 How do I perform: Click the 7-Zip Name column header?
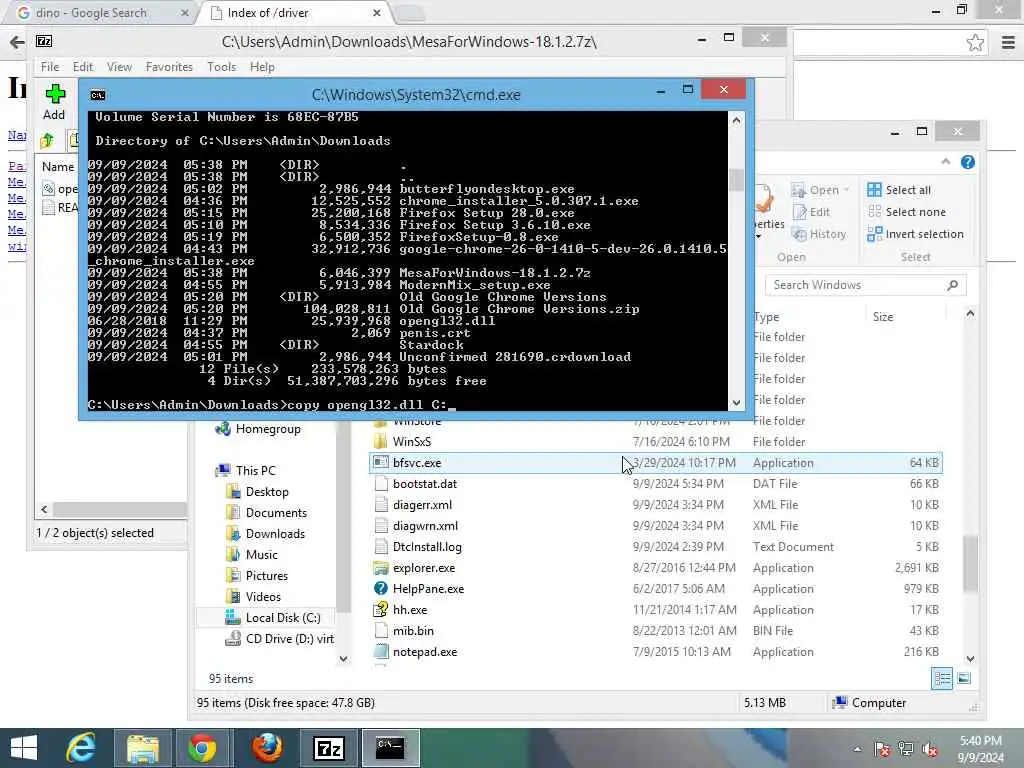pyautogui.click(x=58, y=167)
